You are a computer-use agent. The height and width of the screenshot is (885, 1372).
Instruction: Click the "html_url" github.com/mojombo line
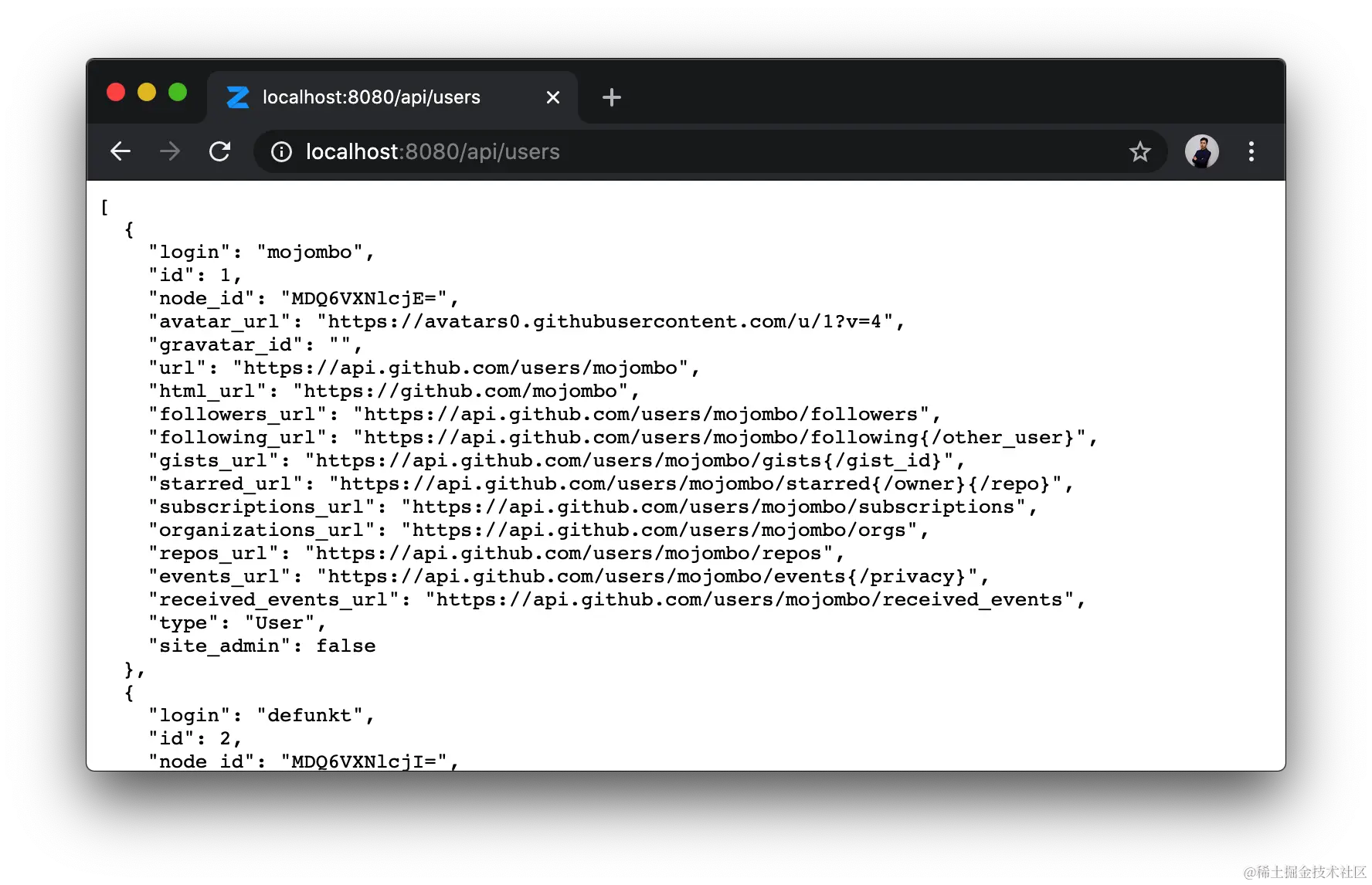pyautogui.click(x=394, y=392)
